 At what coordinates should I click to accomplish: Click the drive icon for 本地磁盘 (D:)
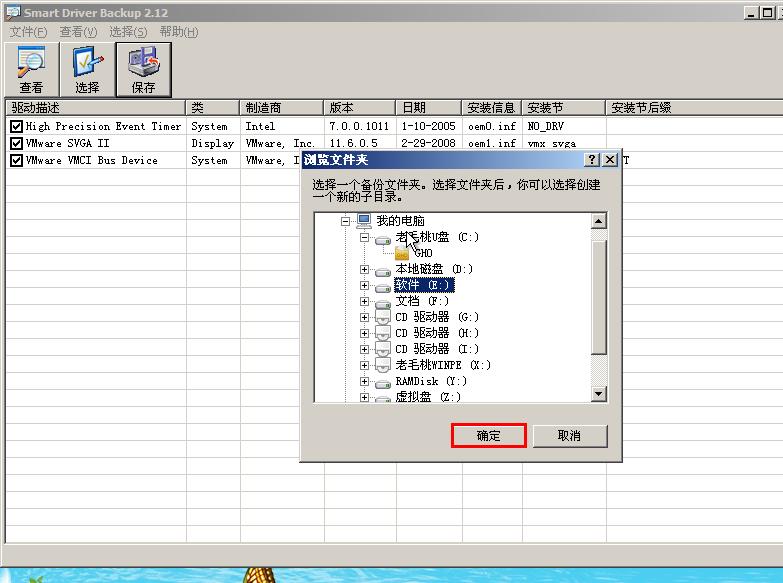pyautogui.click(x=383, y=272)
